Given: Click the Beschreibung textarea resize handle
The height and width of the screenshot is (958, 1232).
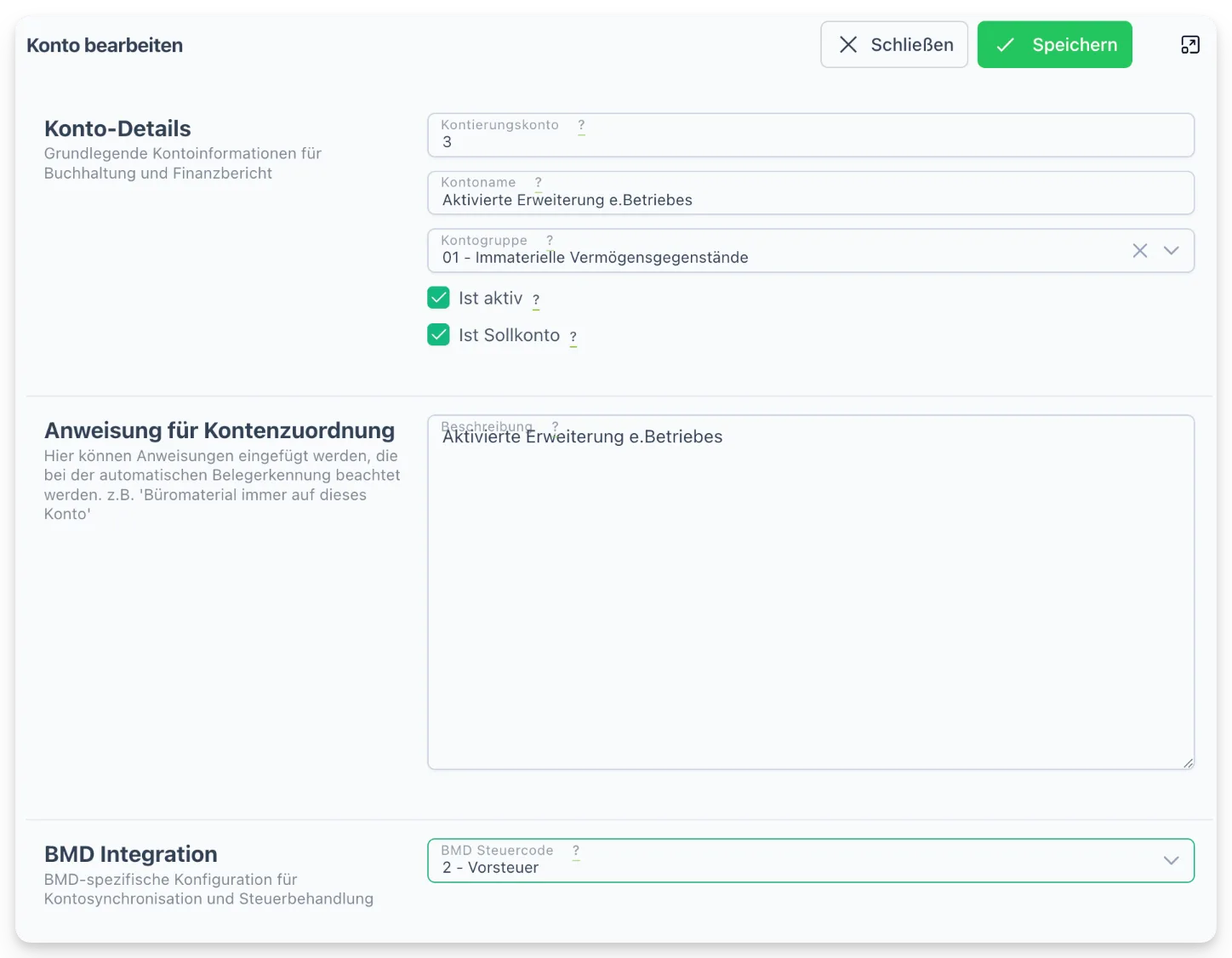Looking at the screenshot, I should pyautogui.click(x=1188, y=763).
